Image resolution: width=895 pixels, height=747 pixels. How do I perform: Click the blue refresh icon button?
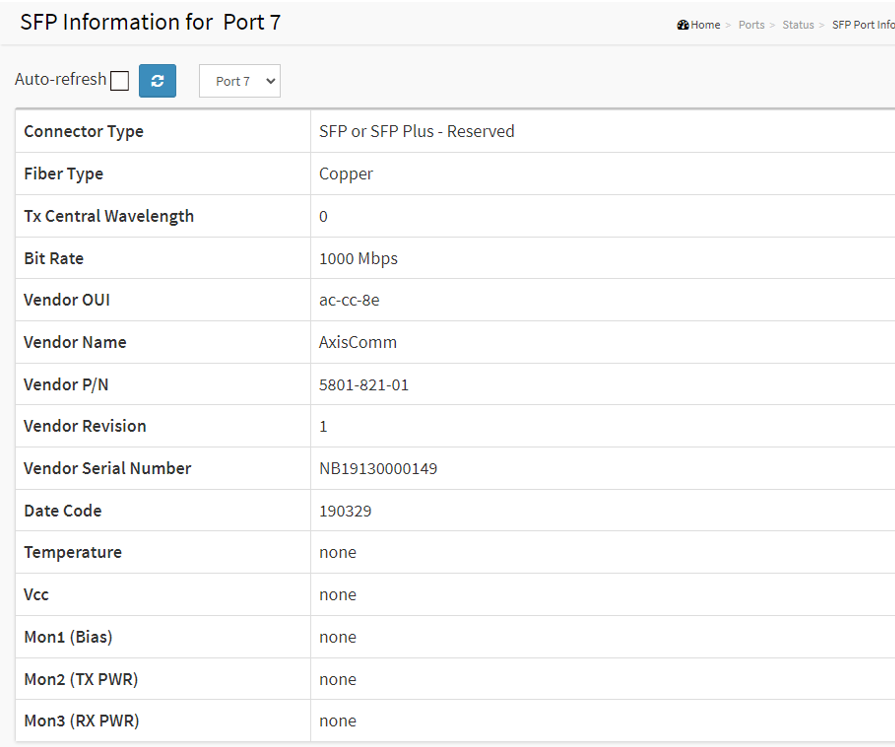click(158, 81)
